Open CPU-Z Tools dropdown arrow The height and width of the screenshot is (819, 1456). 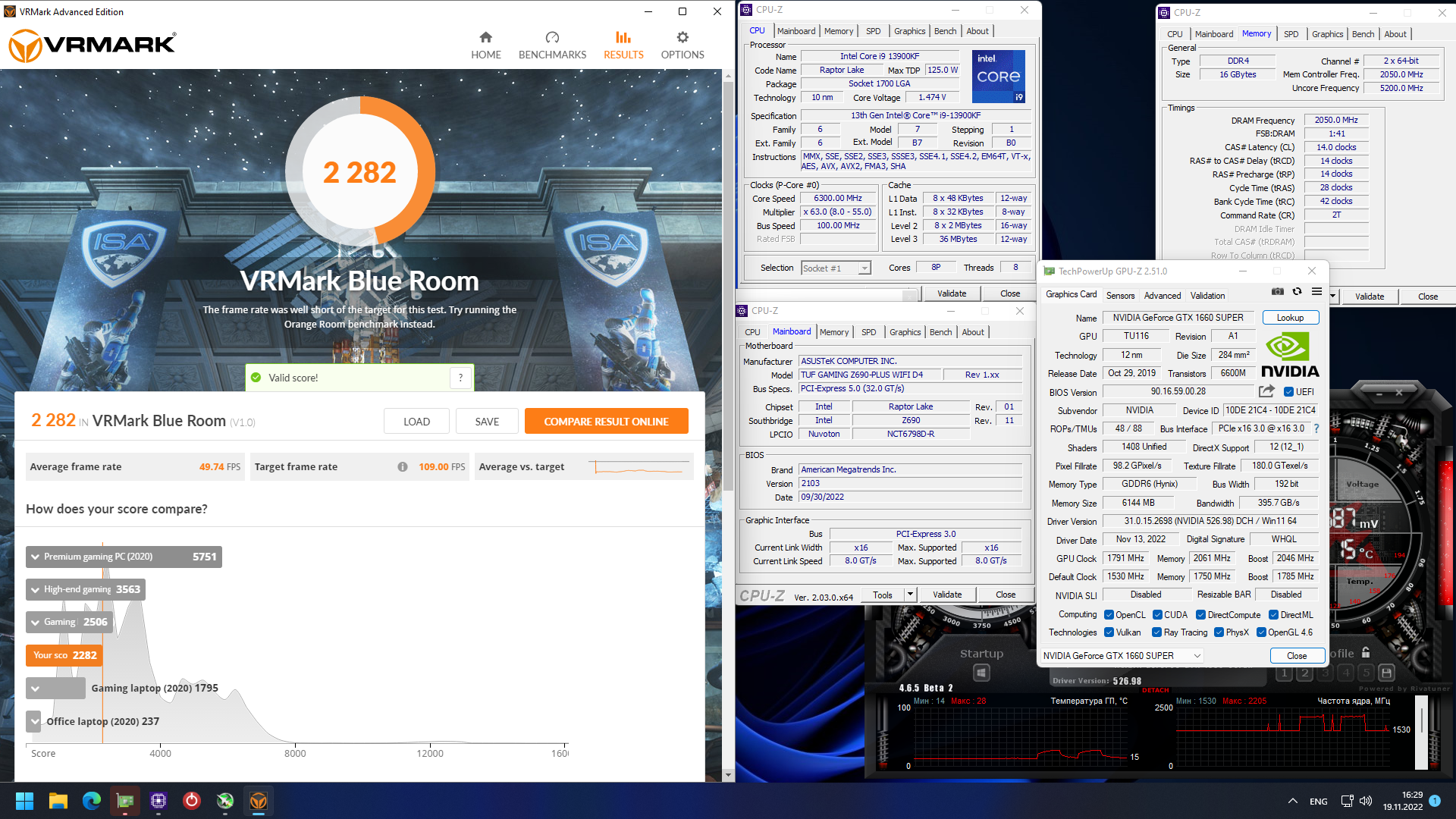click(909, 595)
